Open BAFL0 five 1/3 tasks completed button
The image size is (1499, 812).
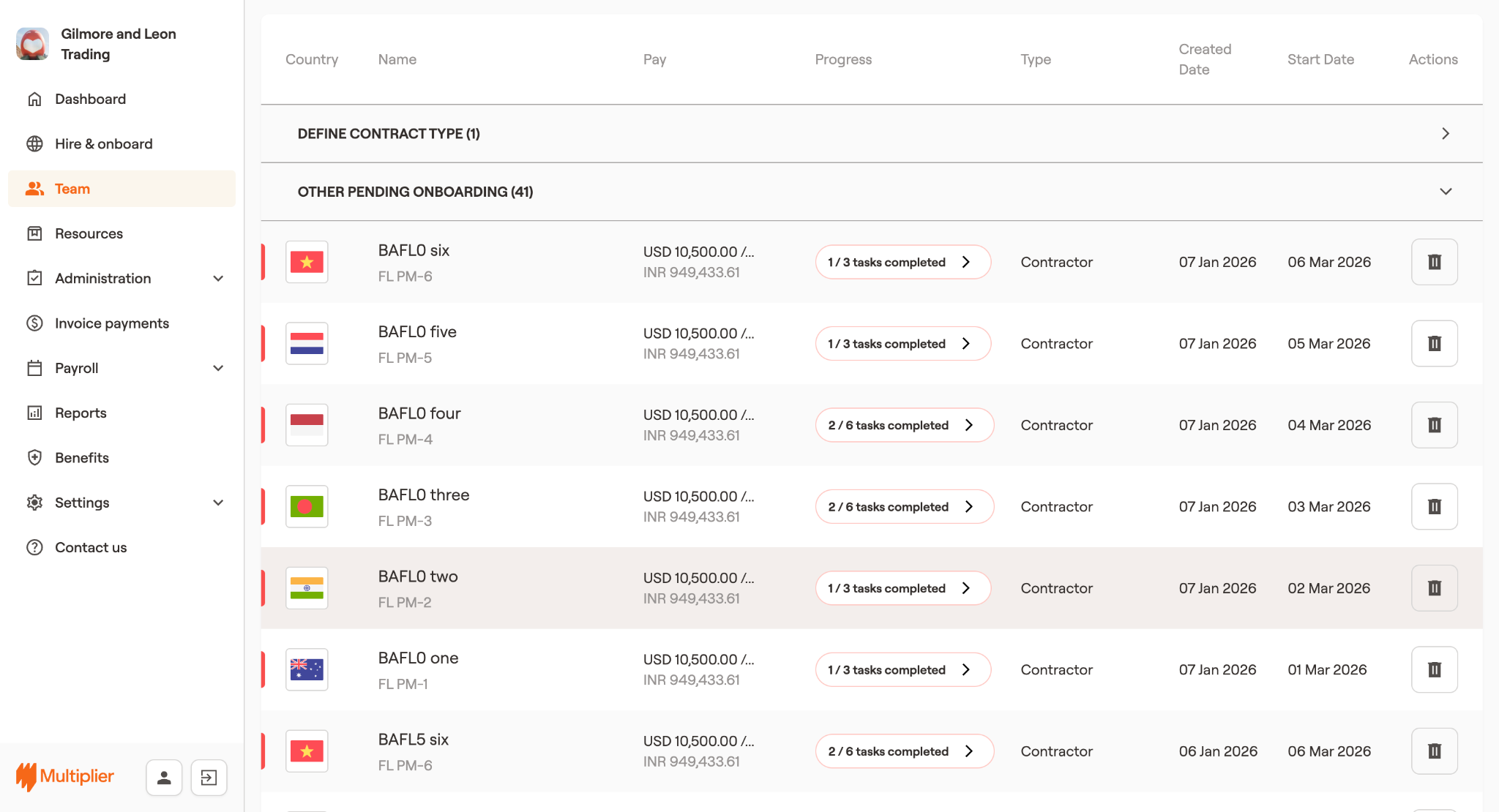click(x=902, y=344)
